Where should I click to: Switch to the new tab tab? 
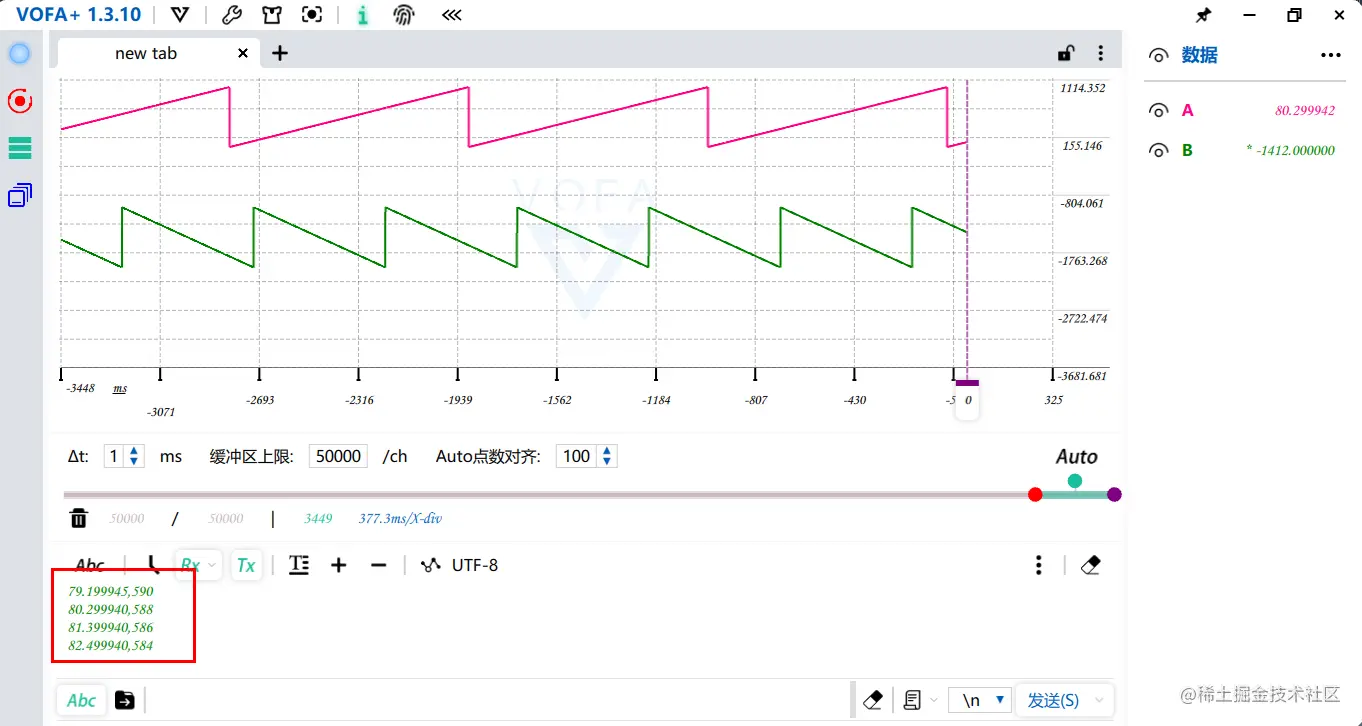pyautogui.click(x=146, y=54)
